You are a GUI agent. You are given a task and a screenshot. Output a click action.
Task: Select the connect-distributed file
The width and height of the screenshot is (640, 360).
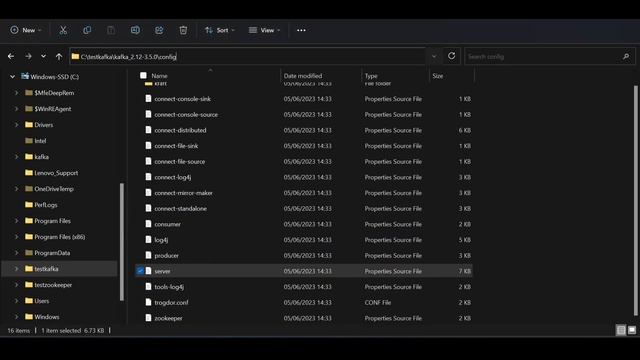(x=304, y=130)
